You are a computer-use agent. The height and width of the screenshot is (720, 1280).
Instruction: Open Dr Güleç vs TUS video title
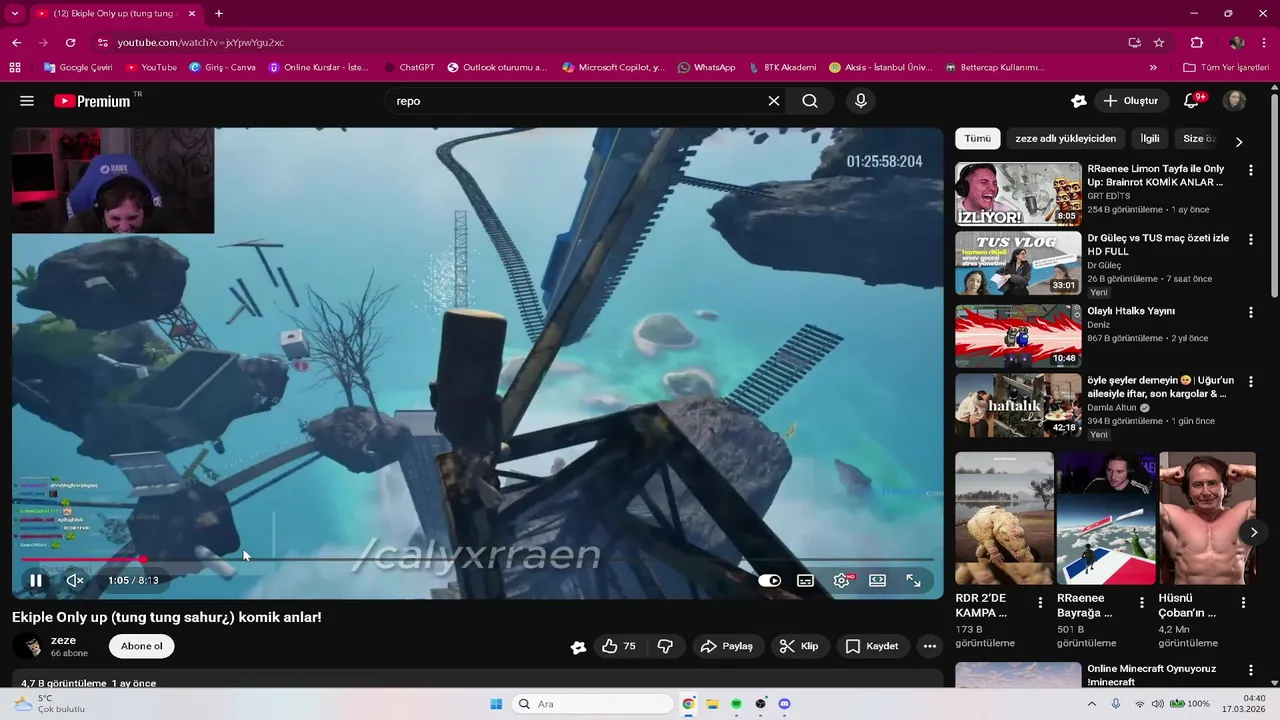click(x=1158, y=245)
